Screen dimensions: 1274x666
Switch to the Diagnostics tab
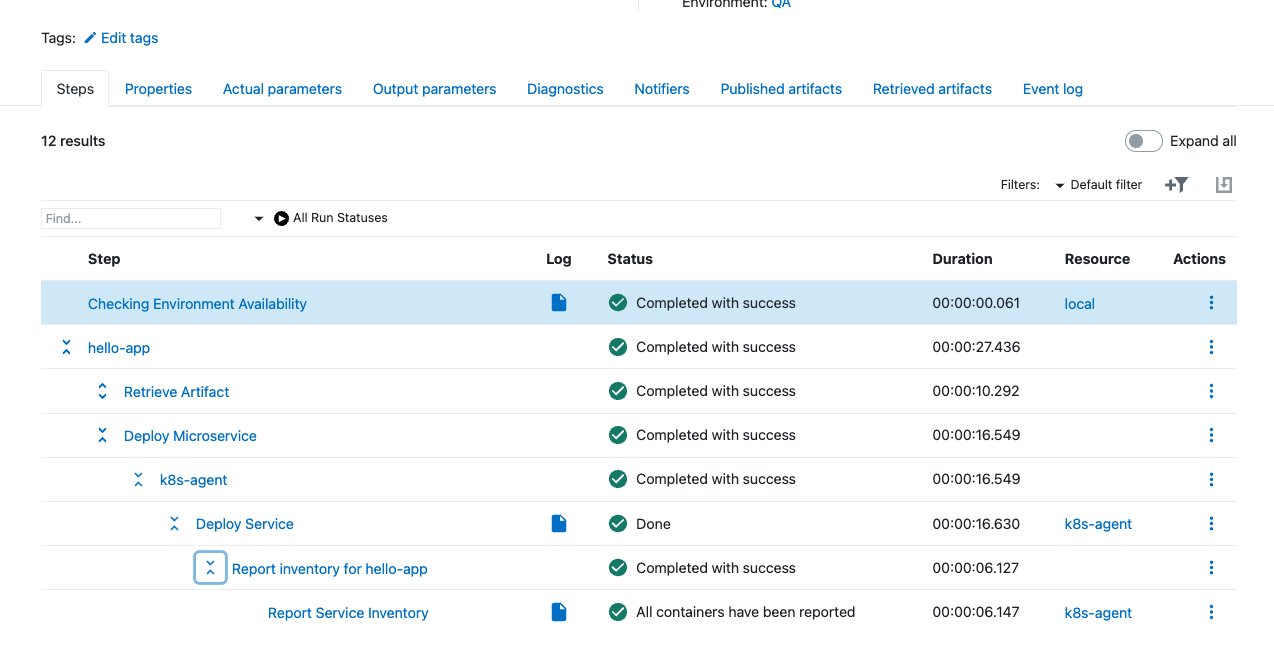565,89
